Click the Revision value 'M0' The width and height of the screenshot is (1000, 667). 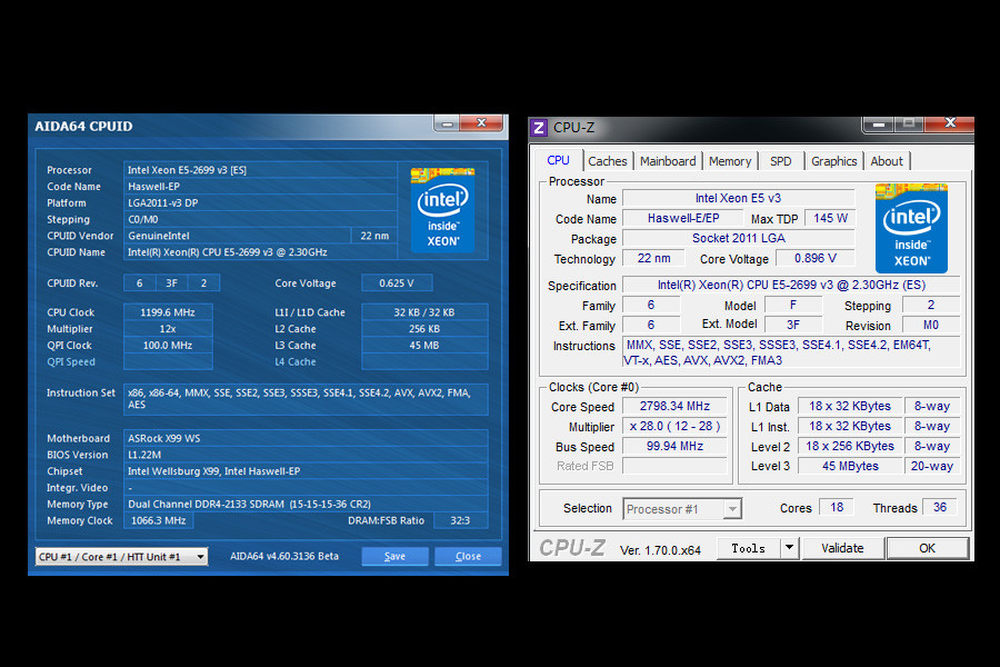930,325
